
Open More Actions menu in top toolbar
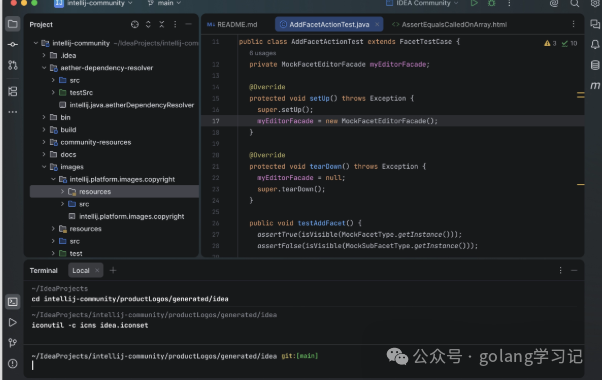[509, 3]
